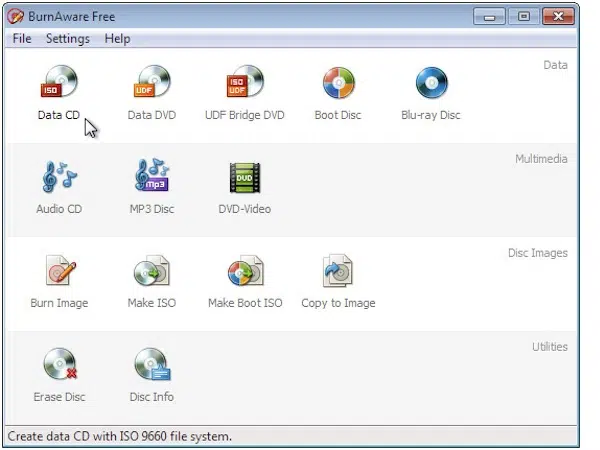This screenshot has width=600, height=450.
Task: Create a DVD-Video disc
Action: coord(245,187)
